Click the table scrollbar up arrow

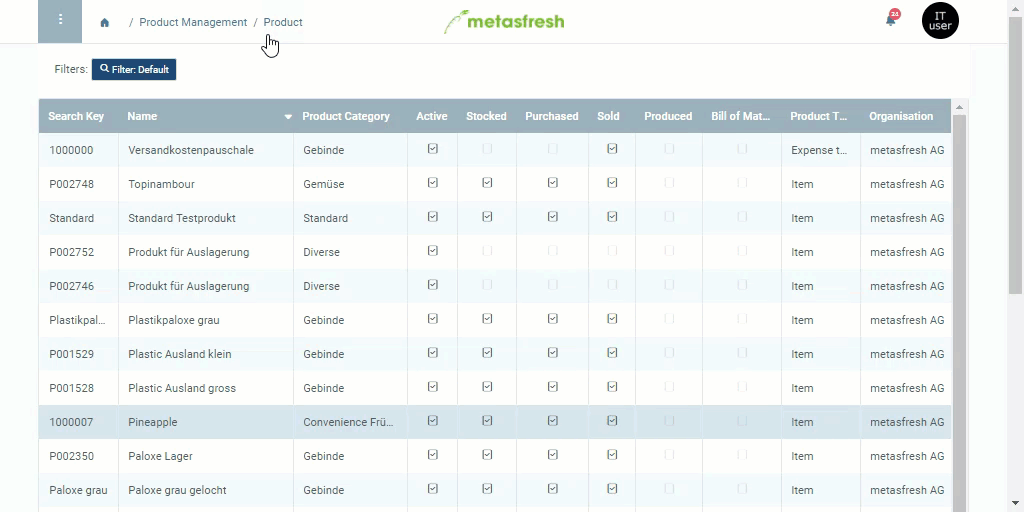(959, 107)
